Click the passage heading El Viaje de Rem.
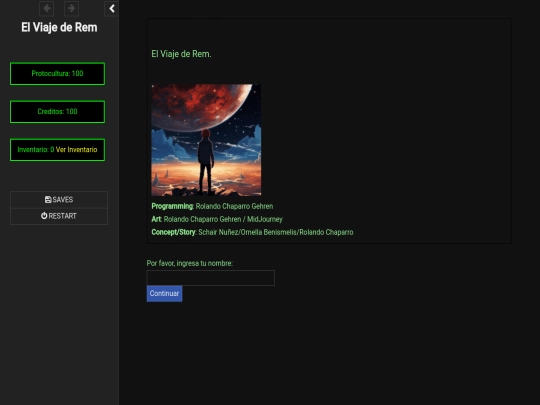 [x=181, y=54]
